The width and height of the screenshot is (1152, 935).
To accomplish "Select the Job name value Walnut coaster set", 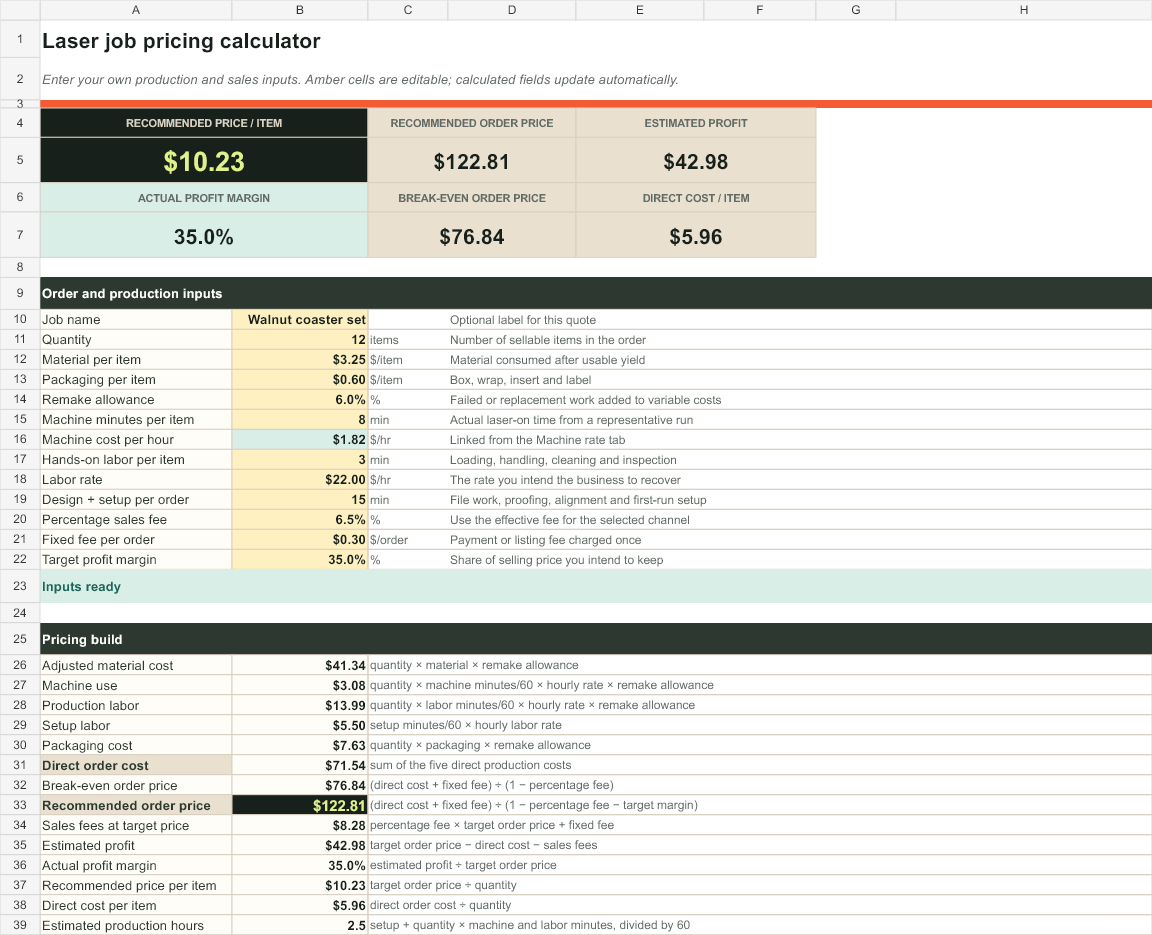I will point(300,320).
